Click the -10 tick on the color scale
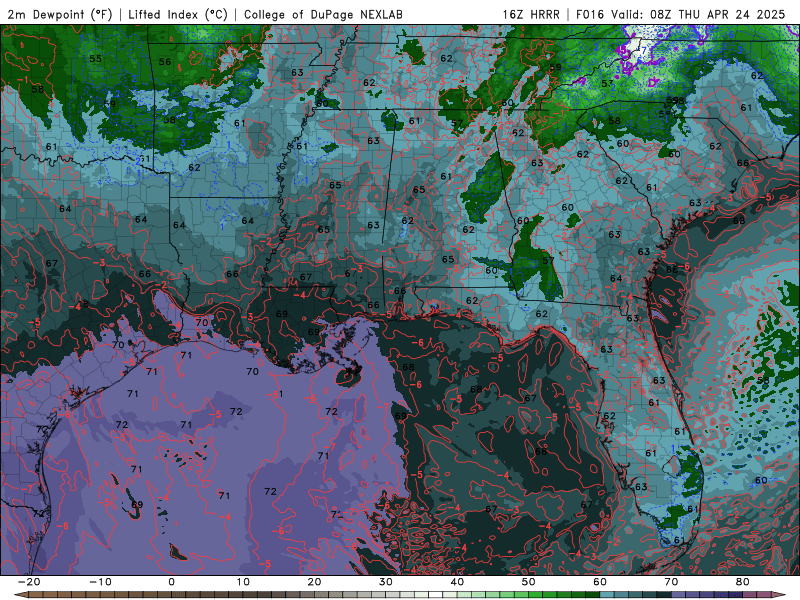Viewport: 800px width, 600px height. (100, 582)
